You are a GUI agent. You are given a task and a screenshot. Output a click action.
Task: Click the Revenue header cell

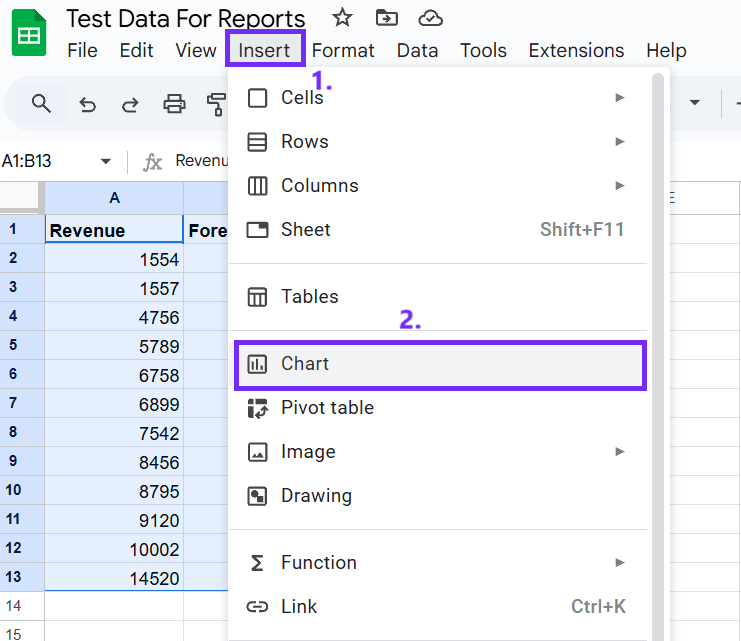(x=114, y=230)
